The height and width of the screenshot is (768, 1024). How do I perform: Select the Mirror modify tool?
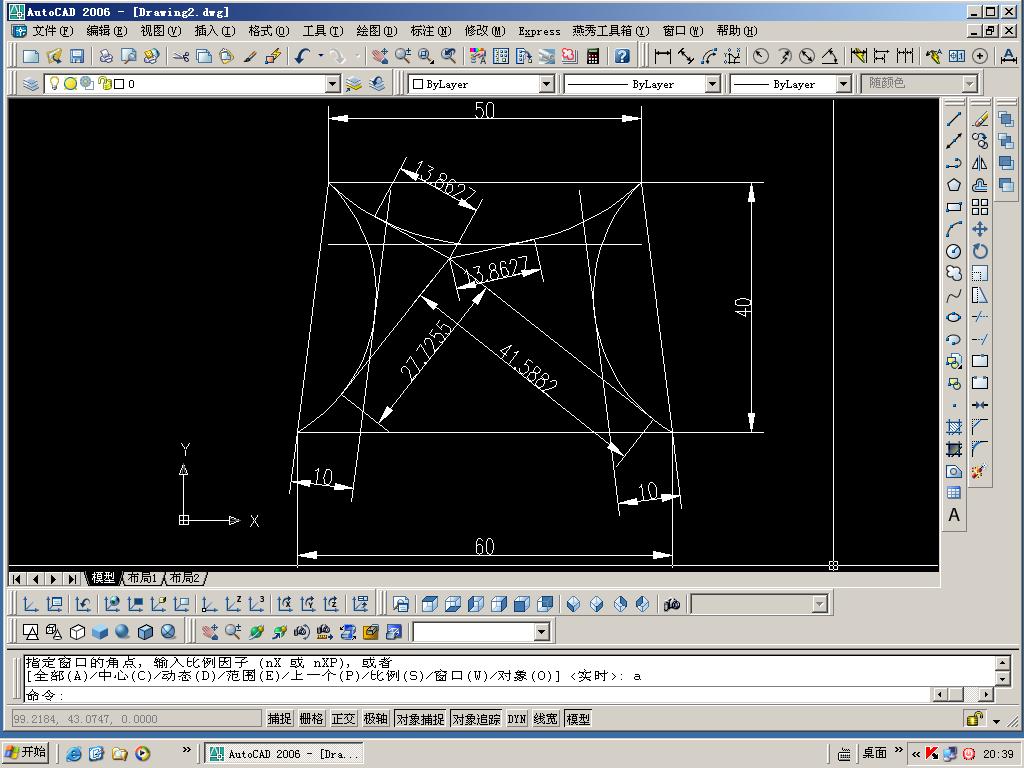click(980, 163)
